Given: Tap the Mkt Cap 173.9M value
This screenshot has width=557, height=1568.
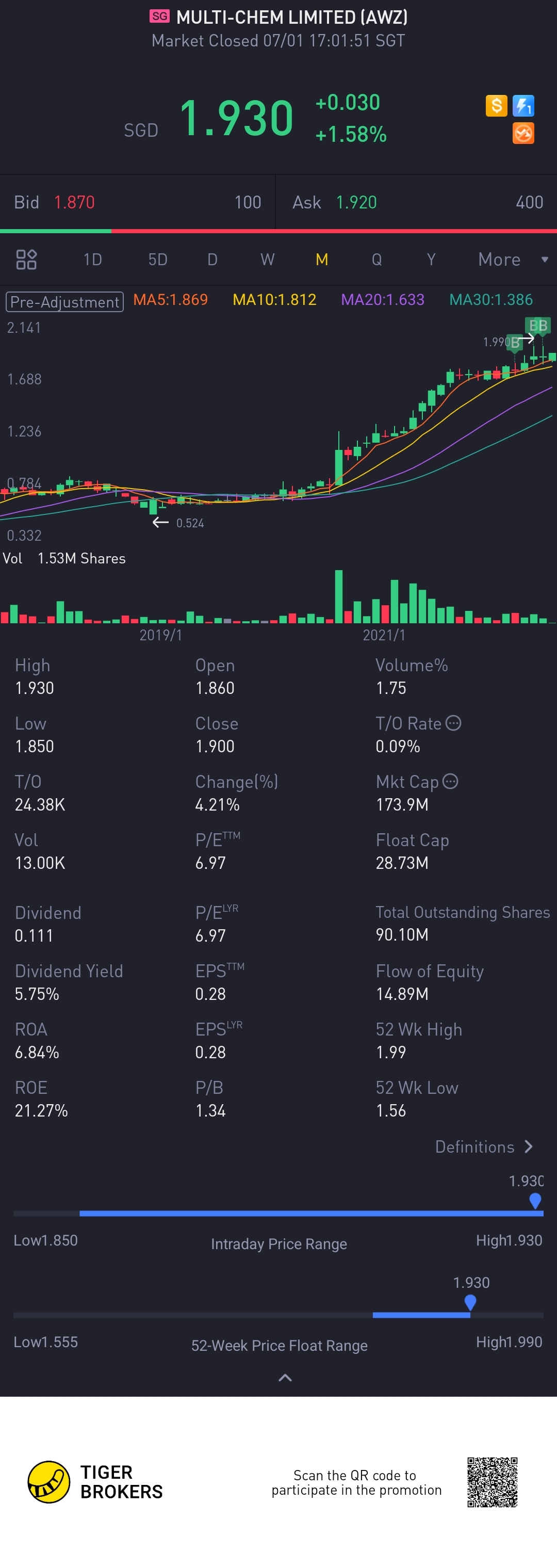Looking at the screenshot, I should click(x=402, y=804).
